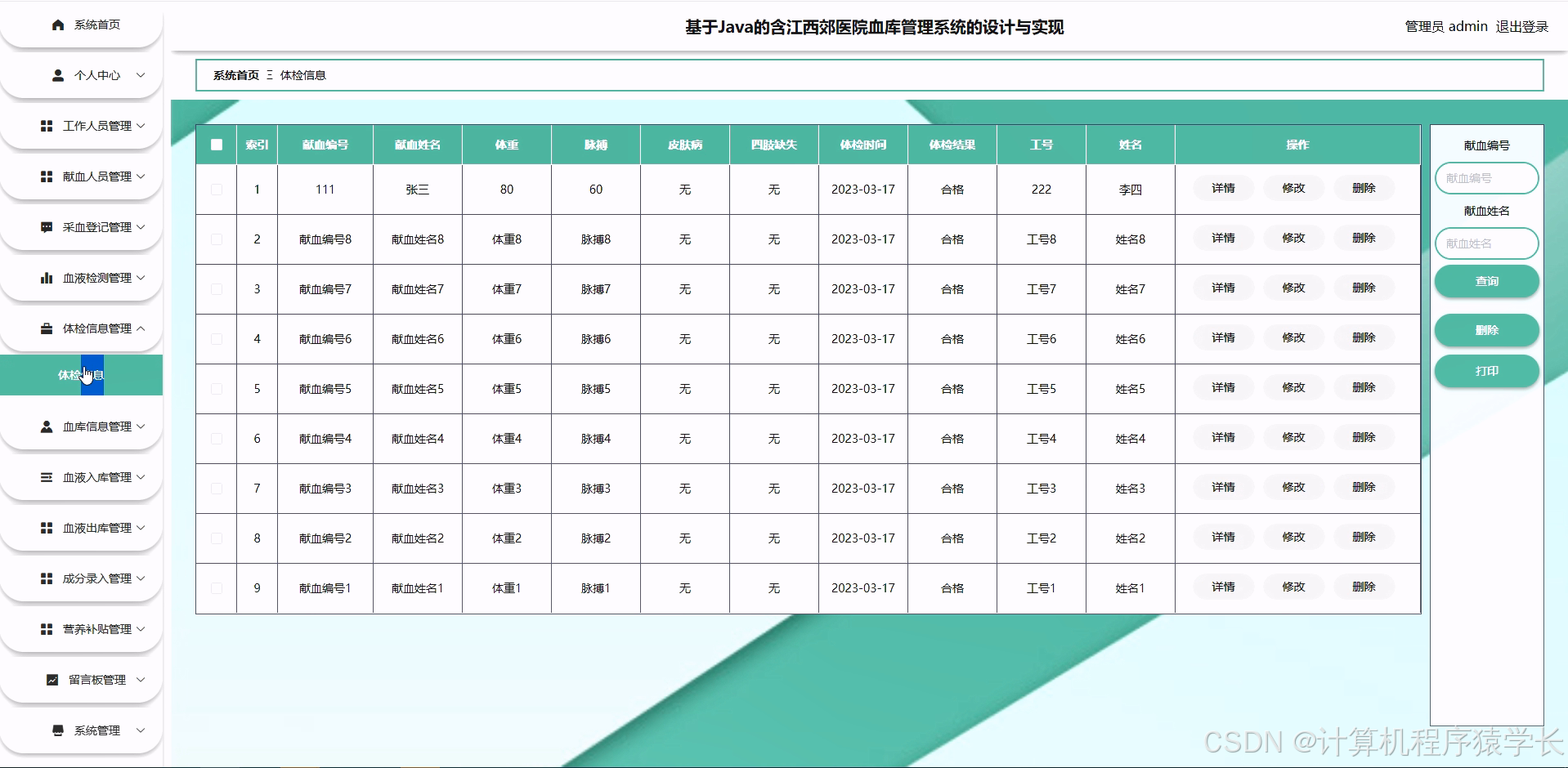Open the 成分录入管理 menu

pyautogui.click(x=82, y=578)
